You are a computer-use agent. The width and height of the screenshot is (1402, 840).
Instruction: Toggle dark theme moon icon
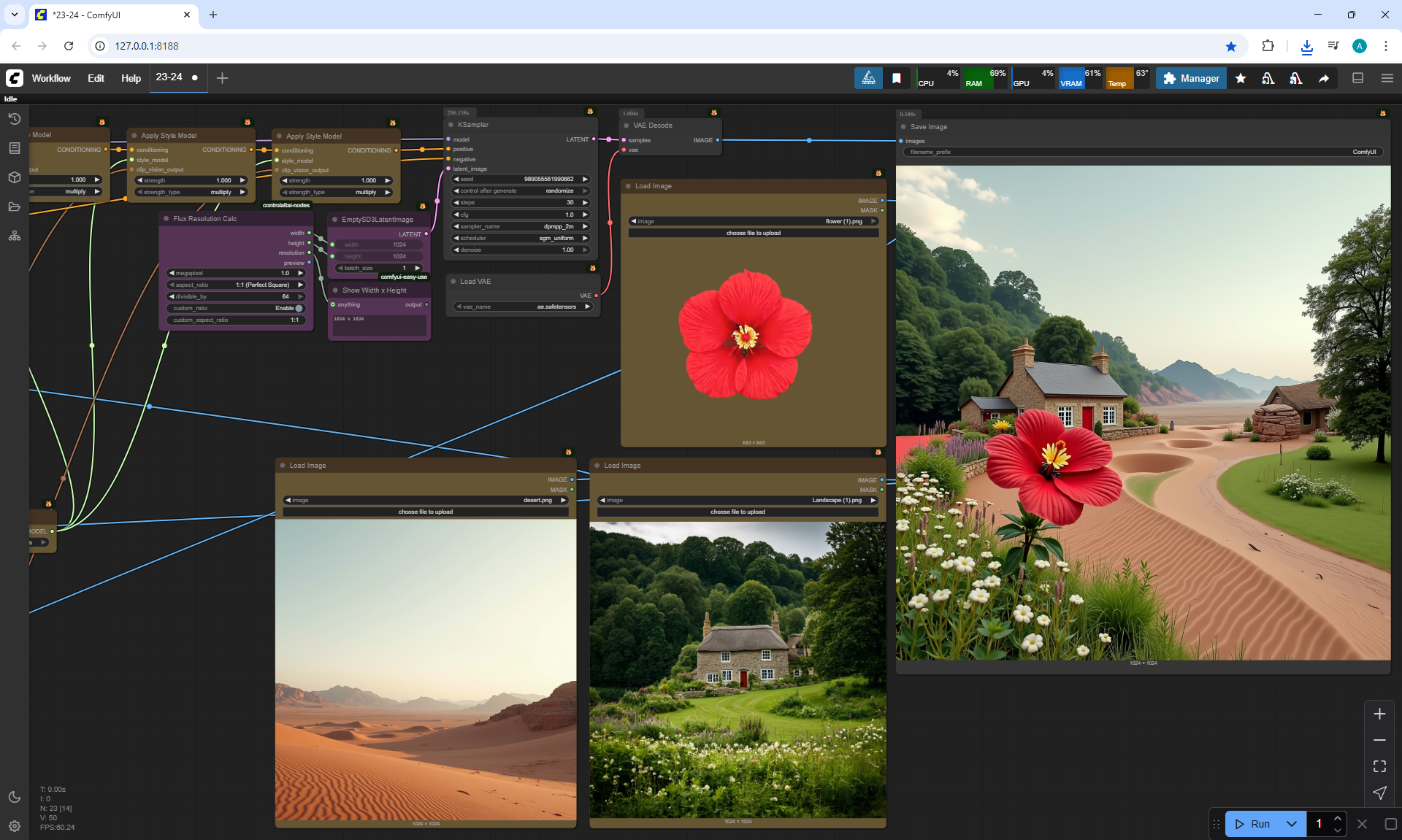tap(14, 797)
